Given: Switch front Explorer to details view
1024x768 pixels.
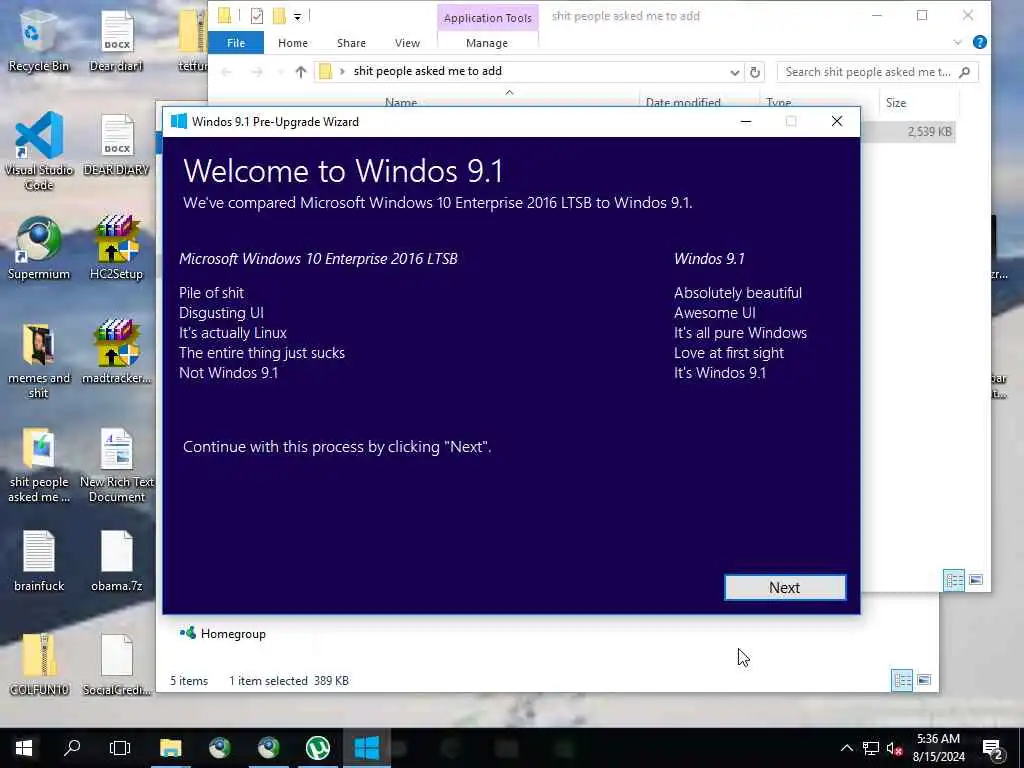Looking at the screenshot, I should 953,580.
